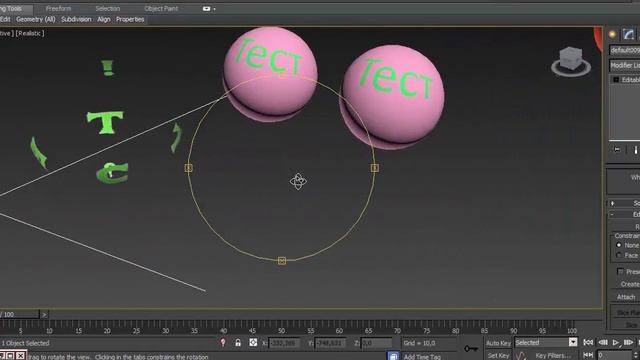Click the Z coordinate field
The width and height of the screenshot is (640, 360).
(x=376, y=343)
